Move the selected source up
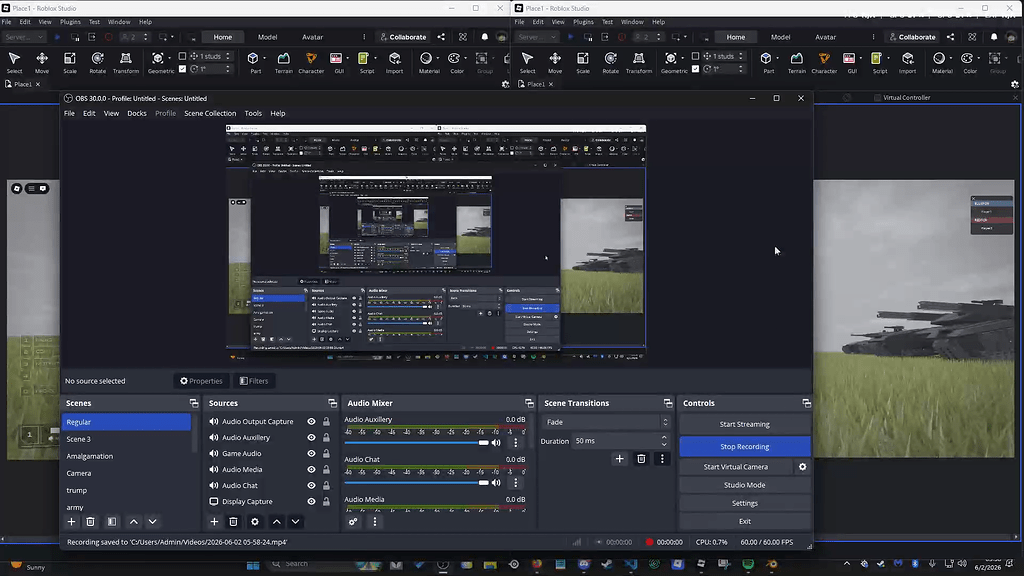The image size is (1024, 576). [276, 522]
